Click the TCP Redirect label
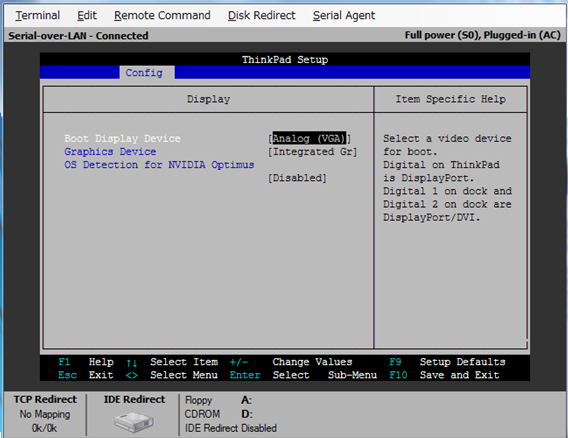The height and width of the screenshot is (438, 568). point(45,399)
